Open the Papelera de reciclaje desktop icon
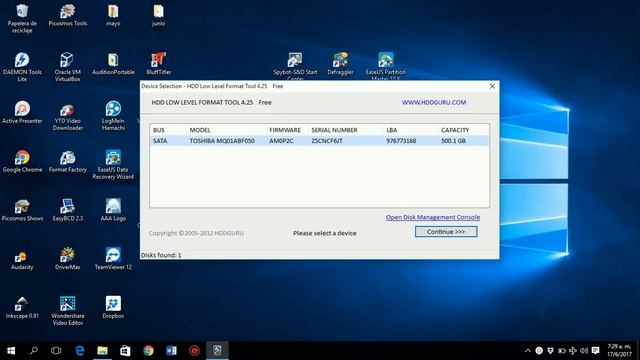 [22, 18]
